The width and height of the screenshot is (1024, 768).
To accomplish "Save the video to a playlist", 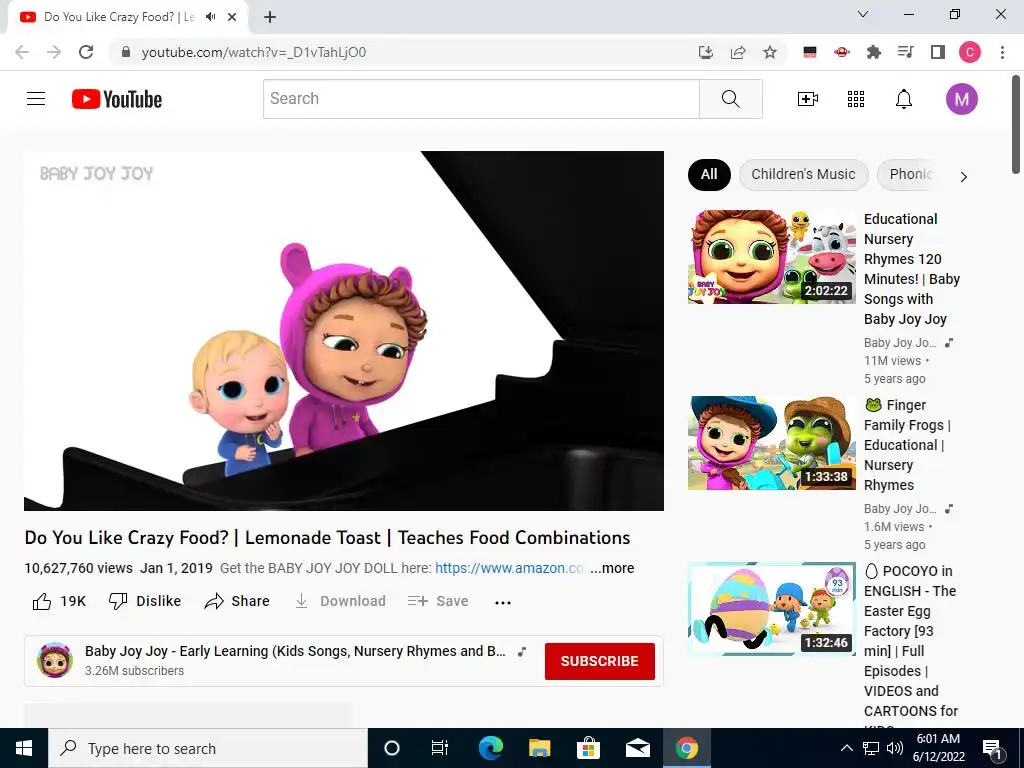I will point(438,601).
